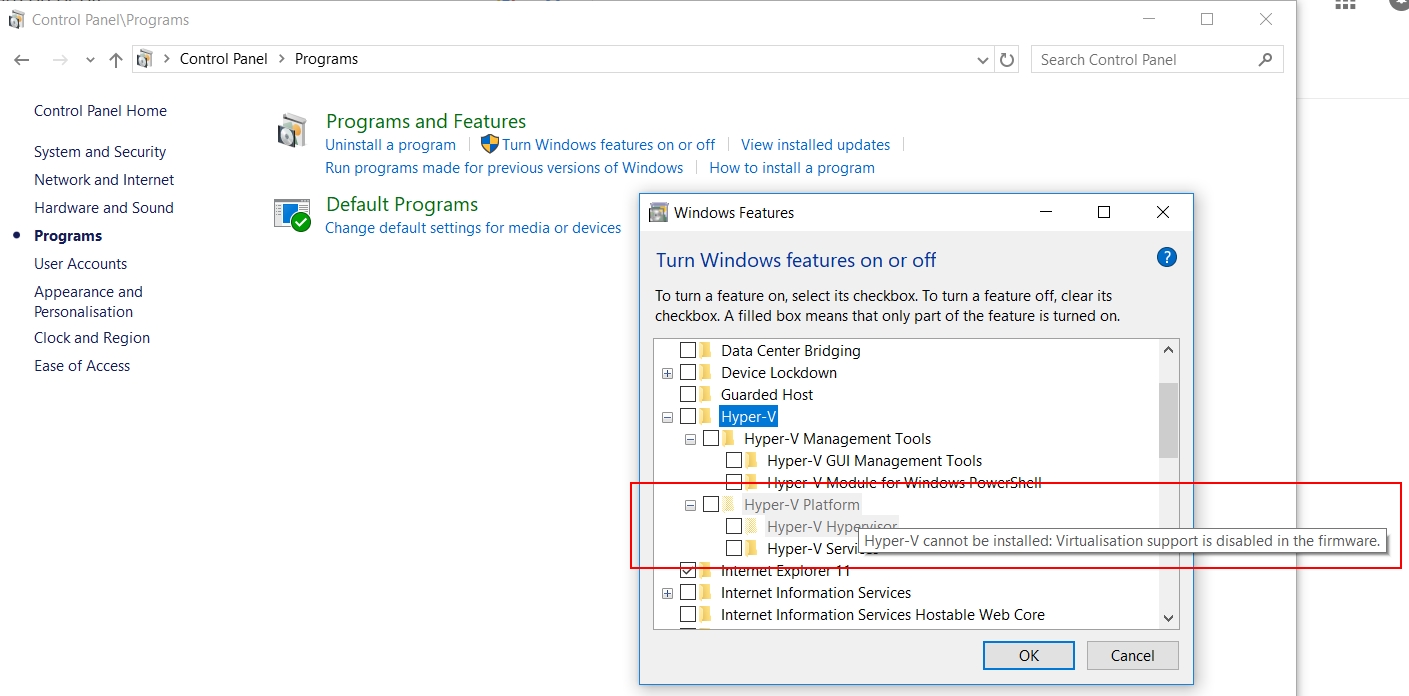Open Hardware and Sound category

[104, 208]
